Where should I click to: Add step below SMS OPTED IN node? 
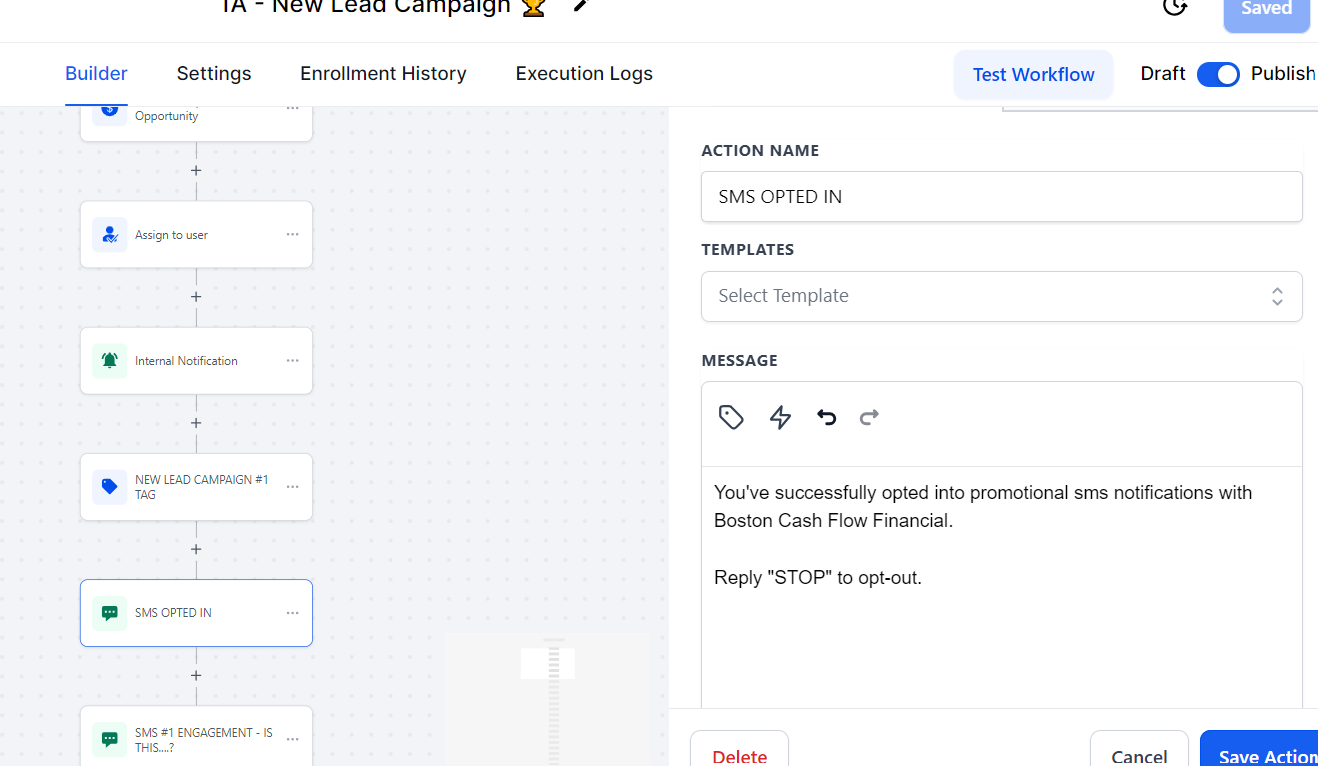coord(196,676)
